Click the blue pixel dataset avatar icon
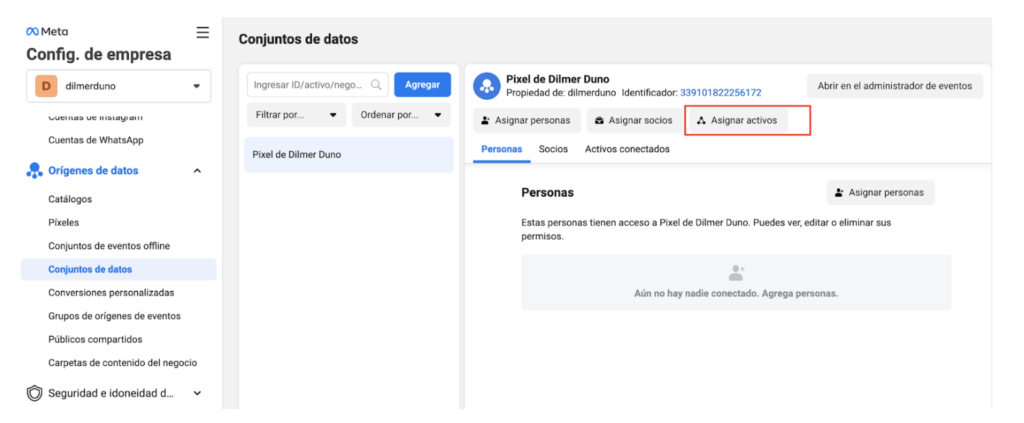The height and width of the screenshot is (423, 1024). [x=487, y=86]
